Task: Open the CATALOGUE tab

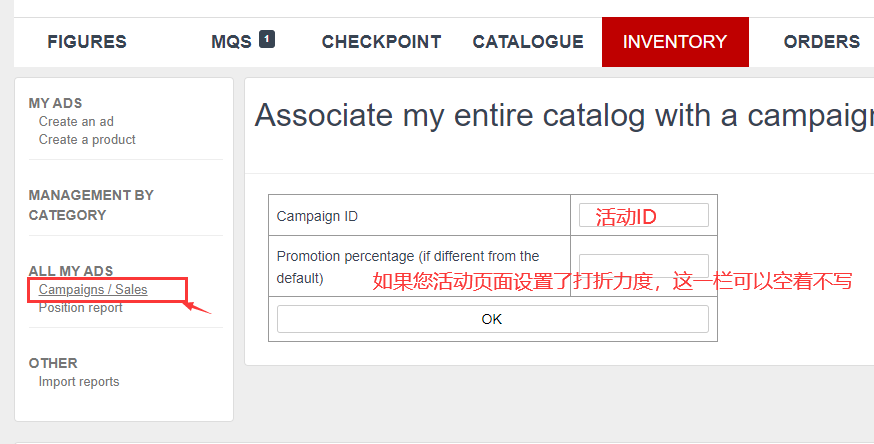Action: (x=528, y=42)
